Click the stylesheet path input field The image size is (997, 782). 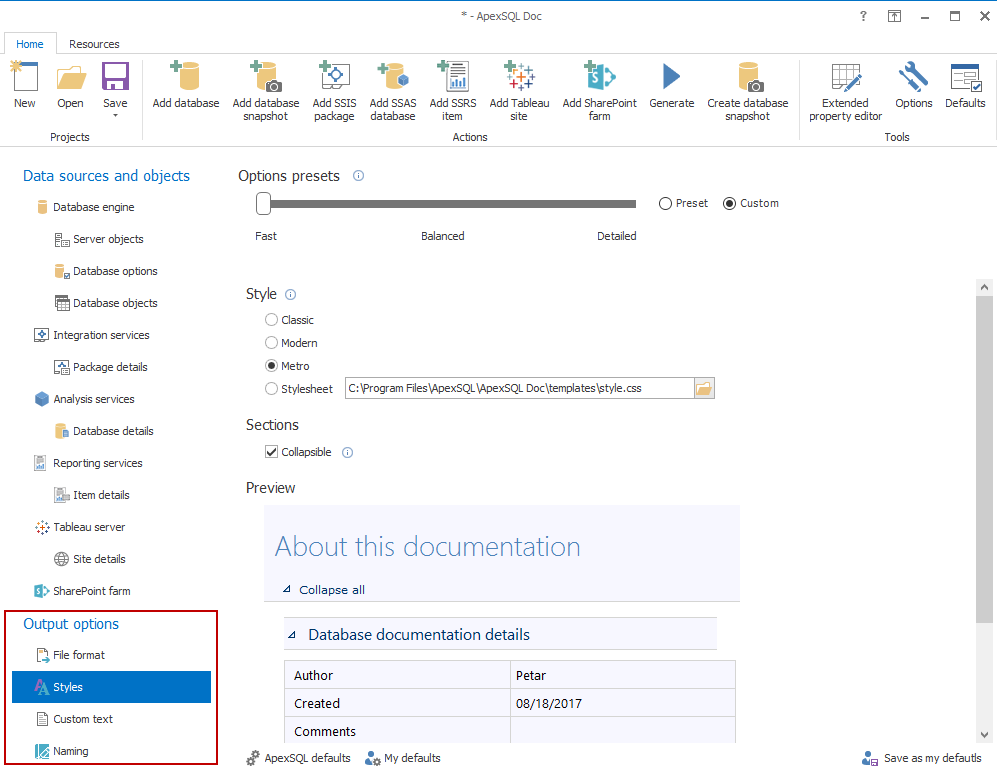coord(519,388)
